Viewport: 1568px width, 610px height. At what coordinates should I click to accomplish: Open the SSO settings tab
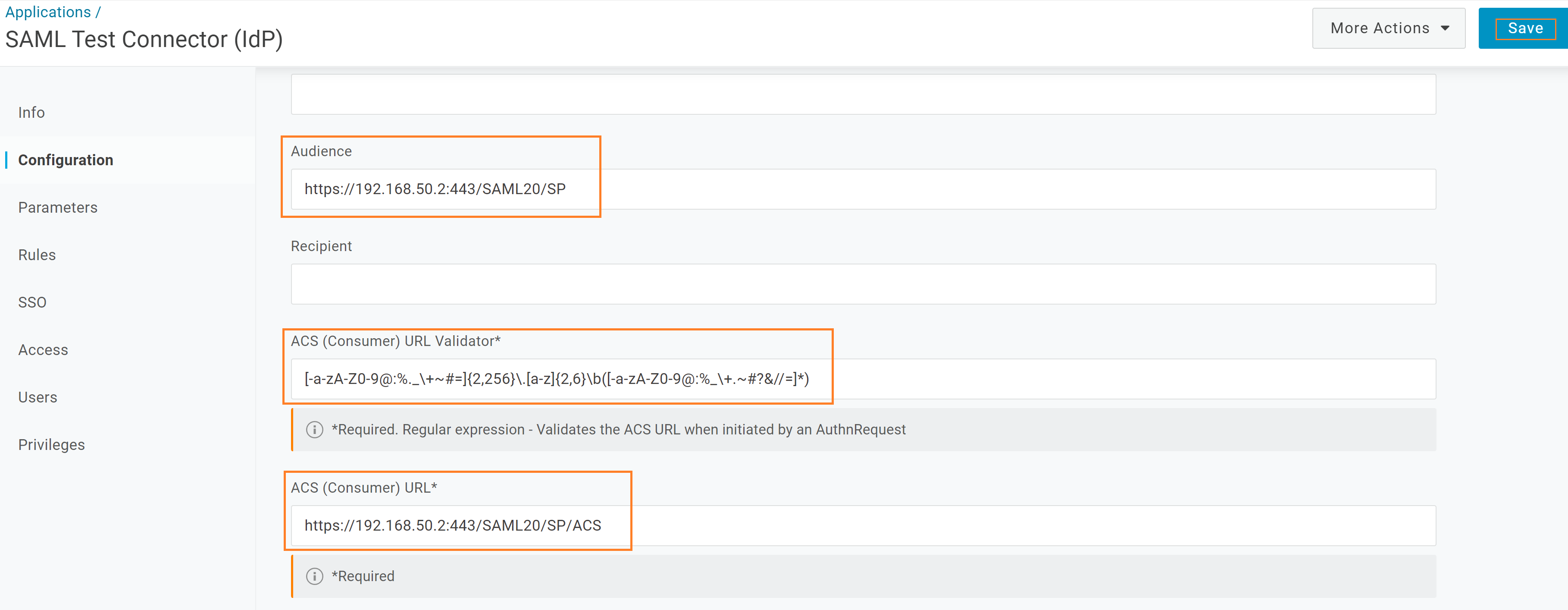[x=32, y=302]
